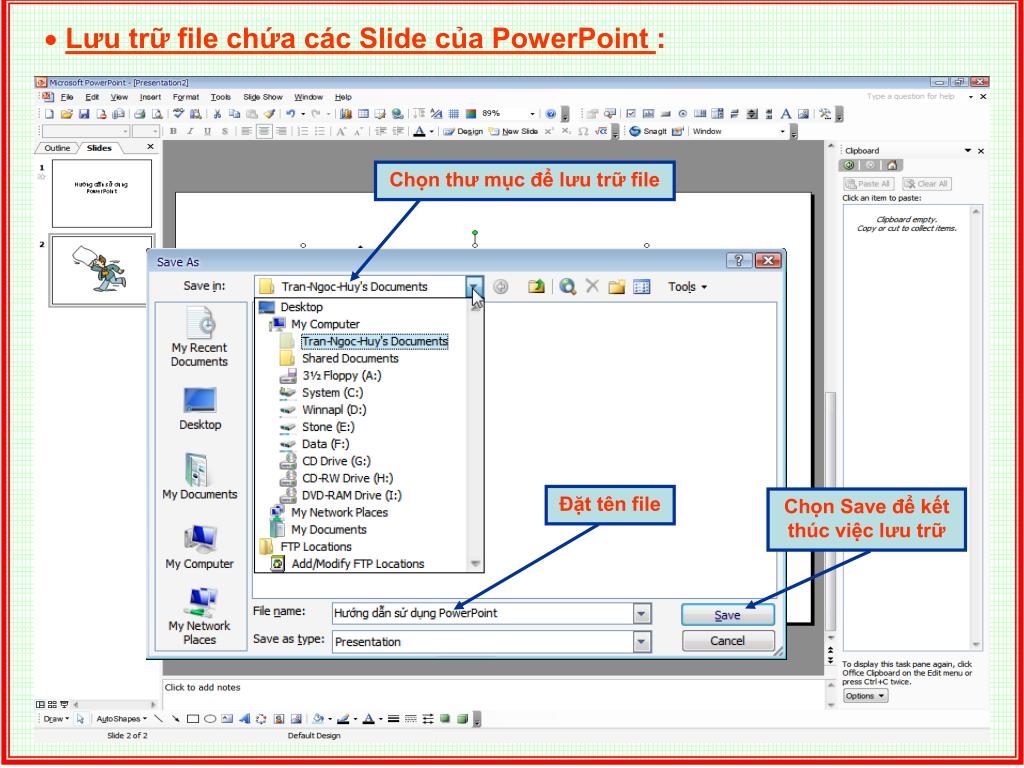1024x768 pixels.
Task: Open the Insert menu
Action: point(150,97)
